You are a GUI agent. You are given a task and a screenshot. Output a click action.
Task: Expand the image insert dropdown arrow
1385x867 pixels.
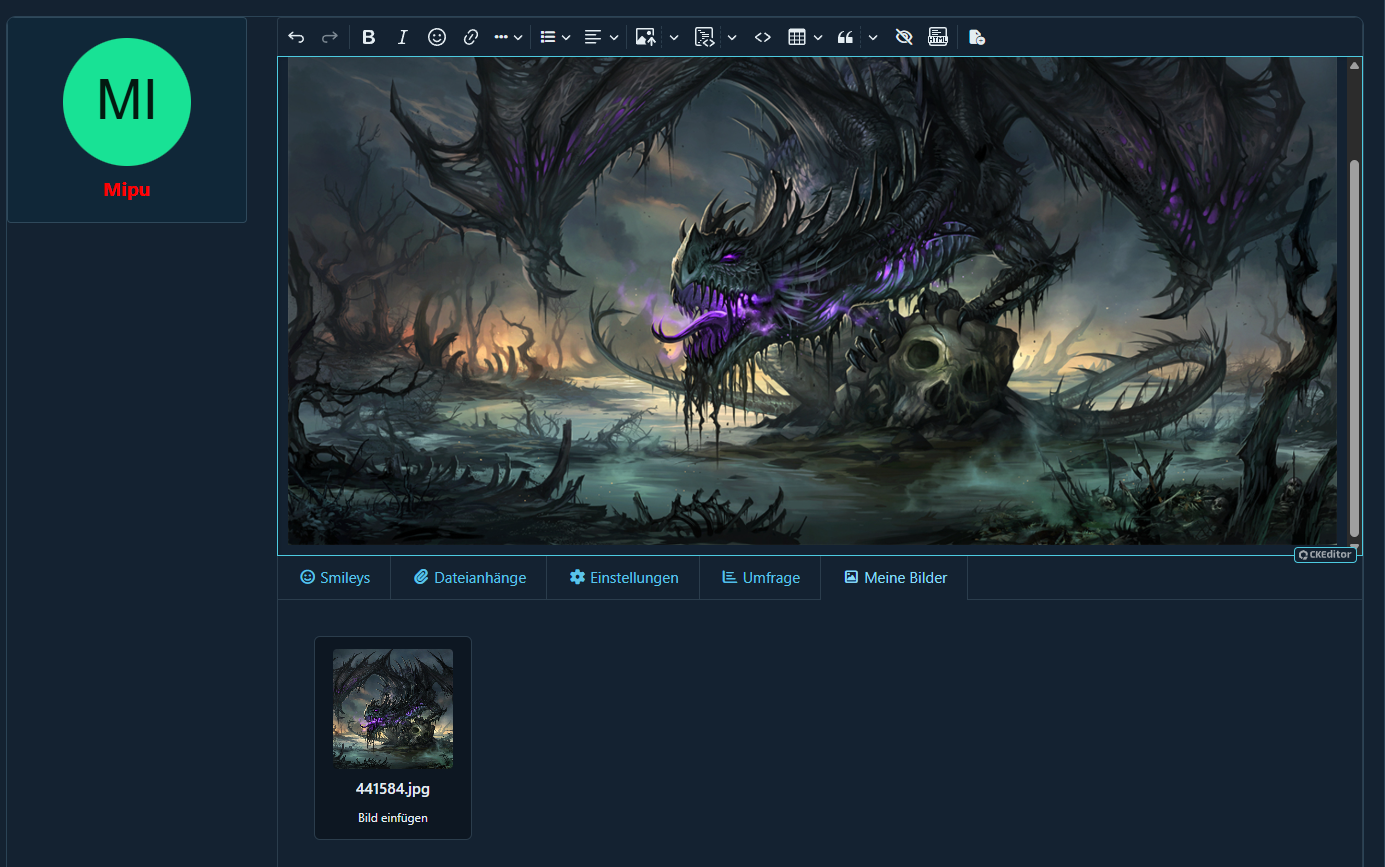tap(674, 37)
